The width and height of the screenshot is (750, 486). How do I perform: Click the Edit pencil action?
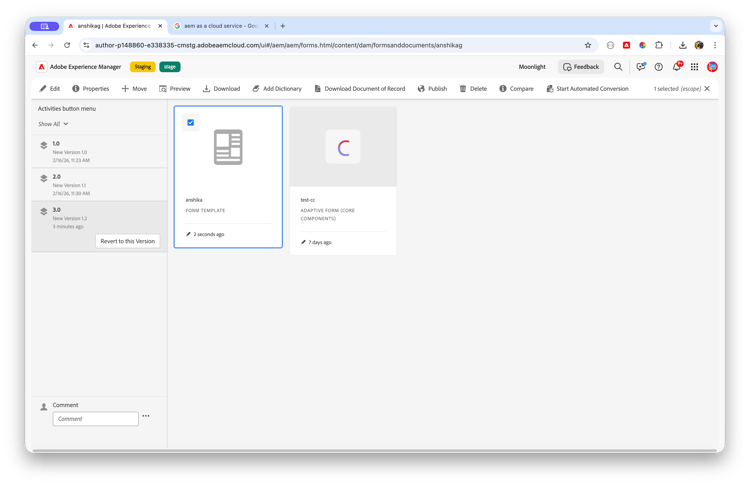click(x=50, y=88)
